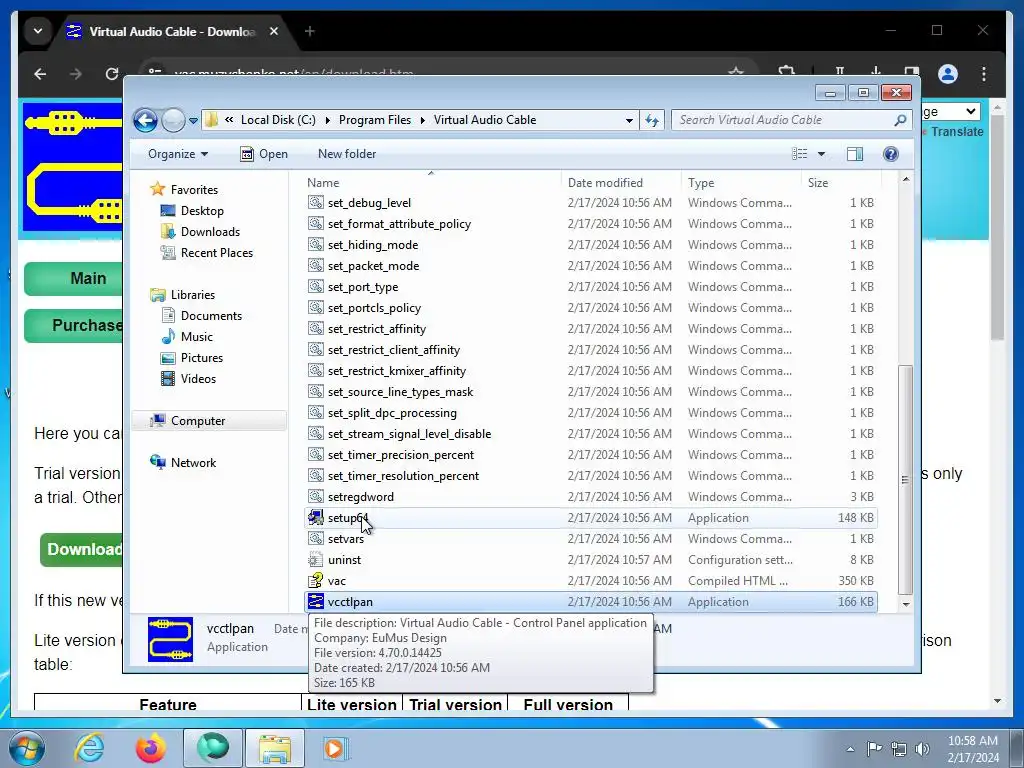Viewport: 1024px width, 768px height.
Task: Select the setregdword file icon
Action: click(x=315, y=497)
